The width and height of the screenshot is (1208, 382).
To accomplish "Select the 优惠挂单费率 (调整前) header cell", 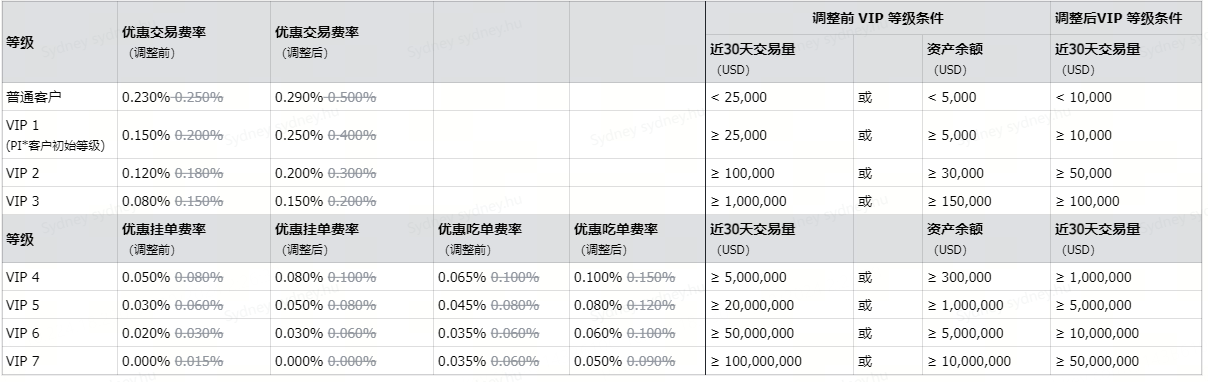I will click(193, 238).
